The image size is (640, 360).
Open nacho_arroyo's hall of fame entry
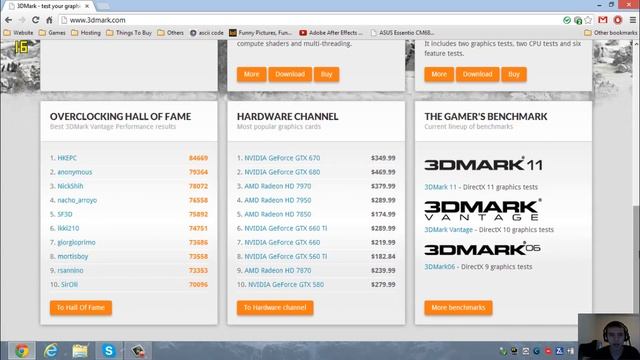77,200
